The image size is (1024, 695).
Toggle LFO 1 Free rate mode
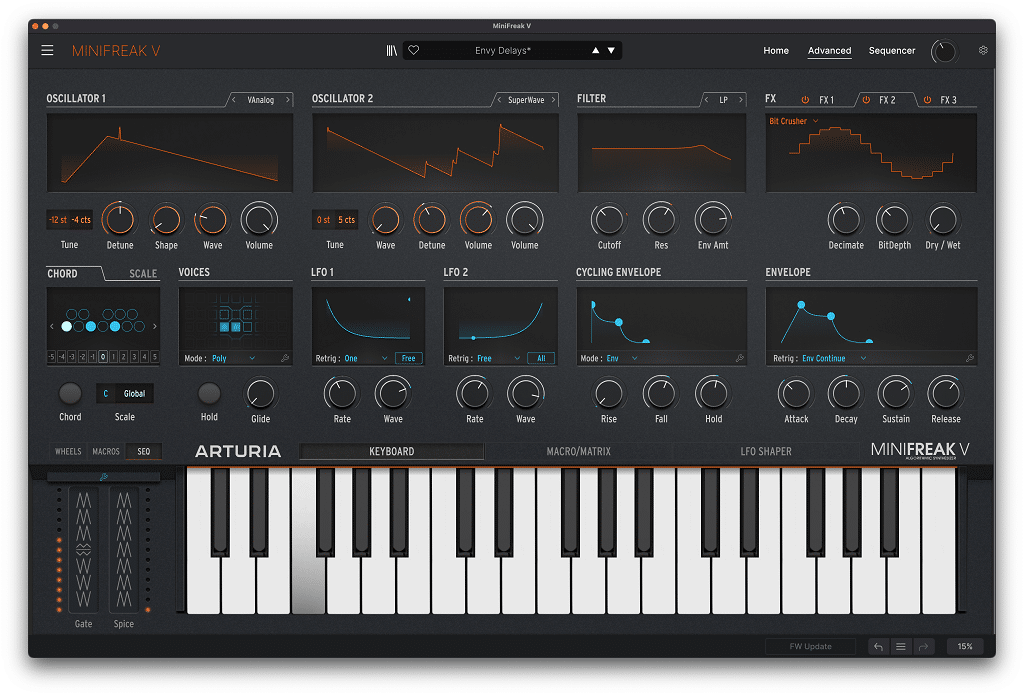pyautogui.click(x=409, y=358)
